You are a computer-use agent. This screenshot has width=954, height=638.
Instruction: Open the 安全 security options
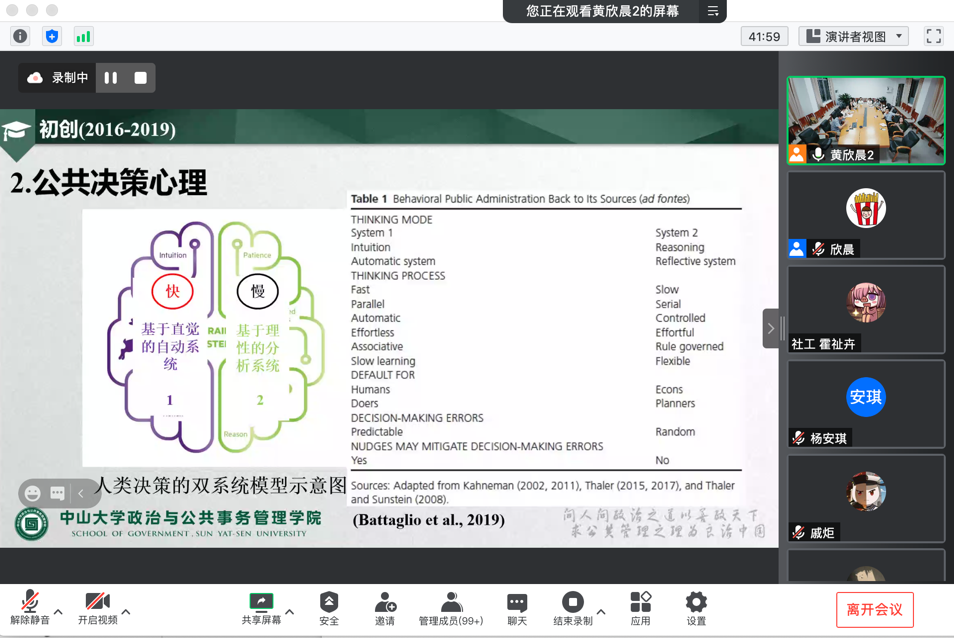tap(329, 607)
